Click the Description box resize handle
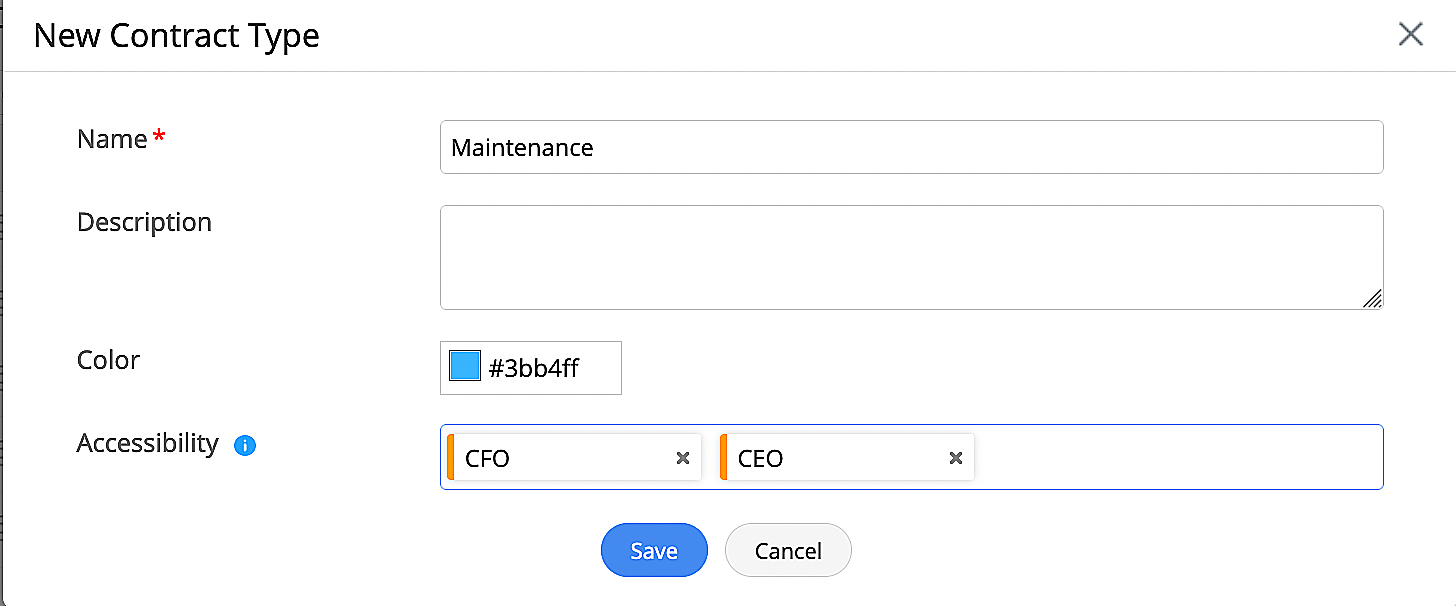This screenshot has height=606, width=1456. pos(1372,298)
